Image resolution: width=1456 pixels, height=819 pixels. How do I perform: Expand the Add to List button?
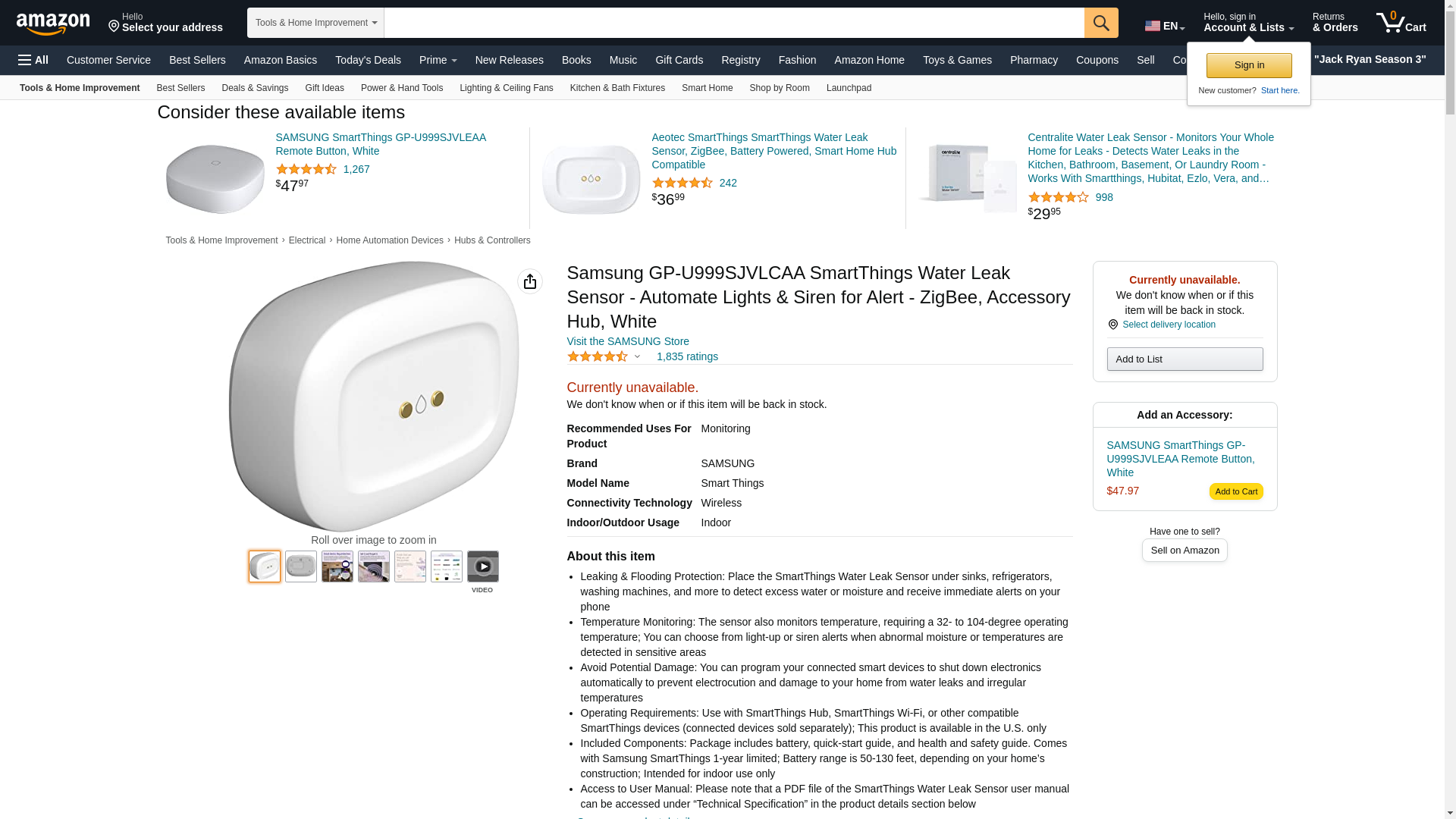point(1185,359)
